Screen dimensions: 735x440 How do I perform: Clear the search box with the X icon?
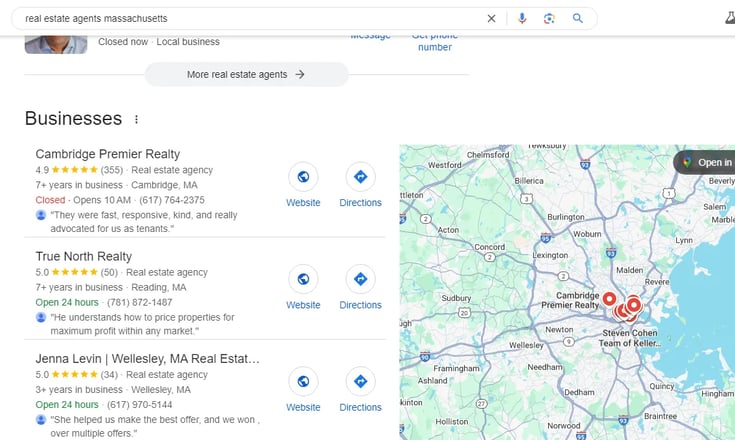coord(491,18)
